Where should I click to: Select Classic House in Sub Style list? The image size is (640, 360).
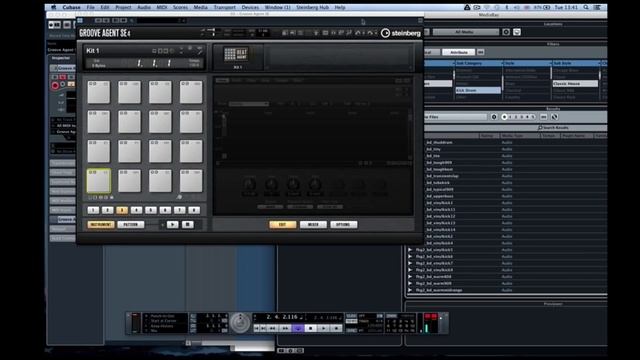[x=576, y=83]
